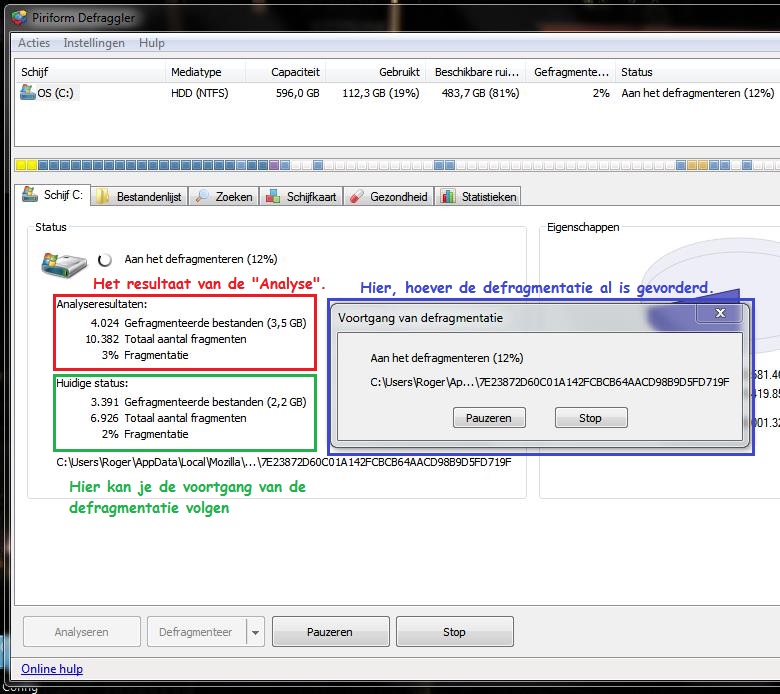This screenshot has width=780, height=694.
Task: Click the bottom Pauzeren button
Action: tap(330, 632)
